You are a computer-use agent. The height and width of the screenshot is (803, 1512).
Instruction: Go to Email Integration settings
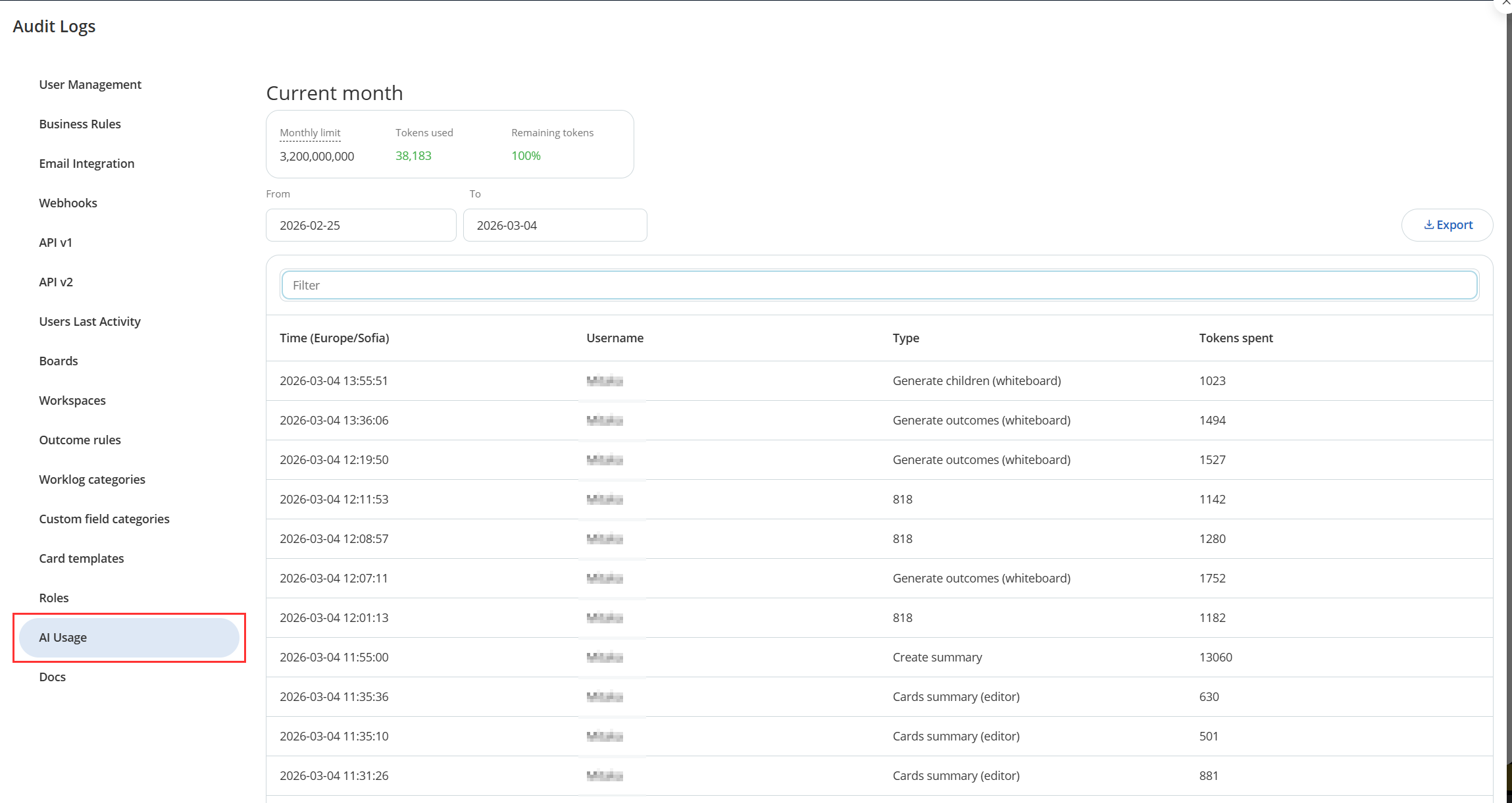coord(86,163)
